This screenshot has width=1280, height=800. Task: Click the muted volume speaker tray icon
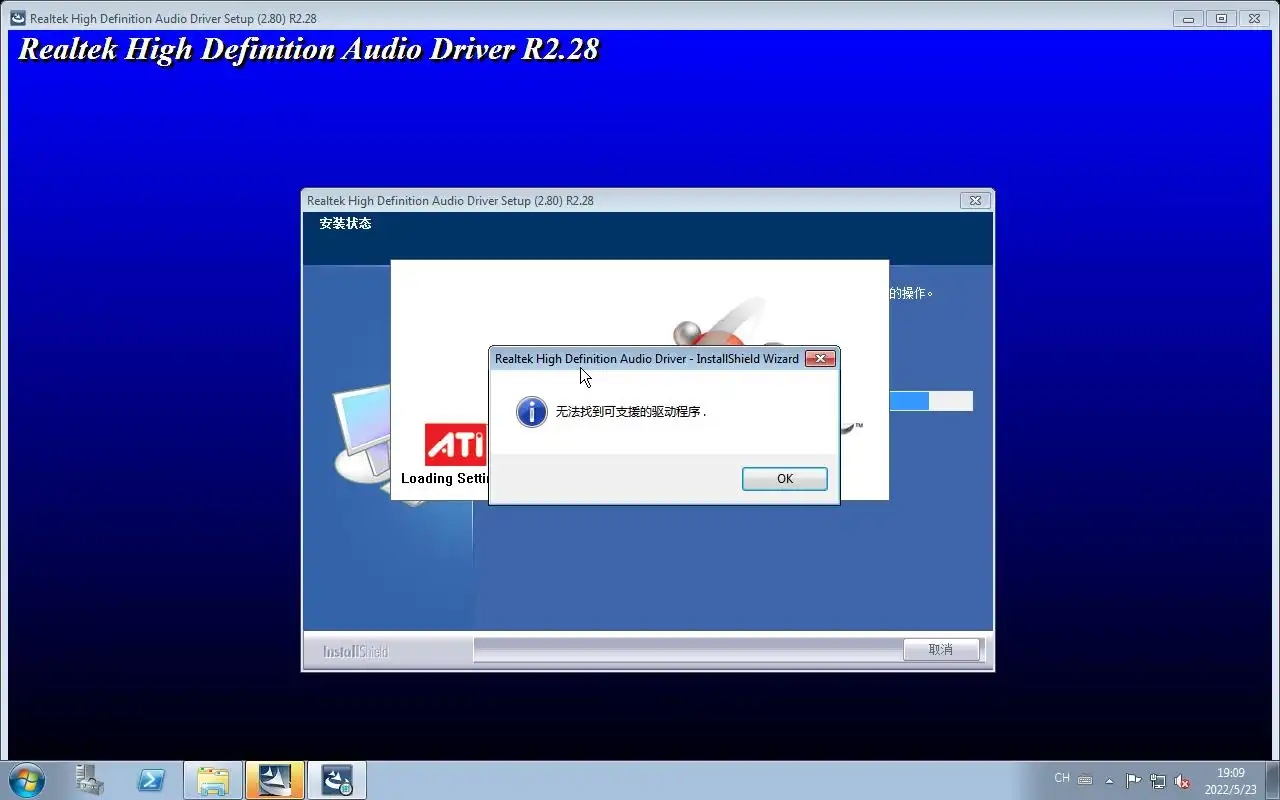1182,781
